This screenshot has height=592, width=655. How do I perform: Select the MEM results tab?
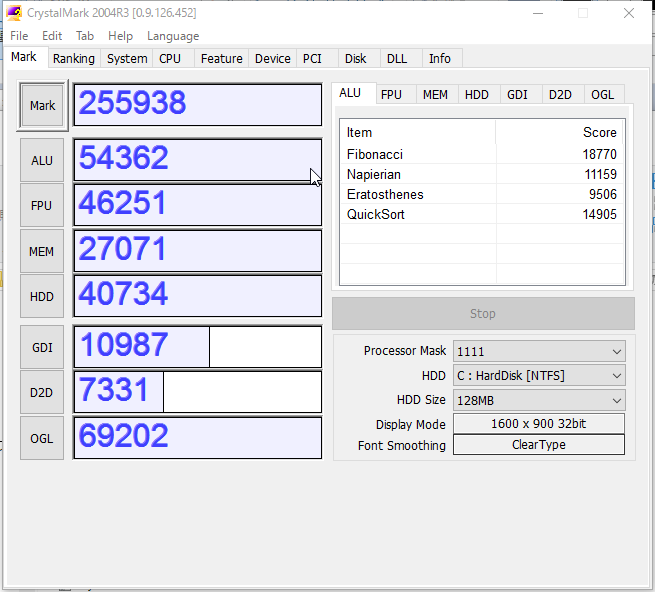pos(435,95)
